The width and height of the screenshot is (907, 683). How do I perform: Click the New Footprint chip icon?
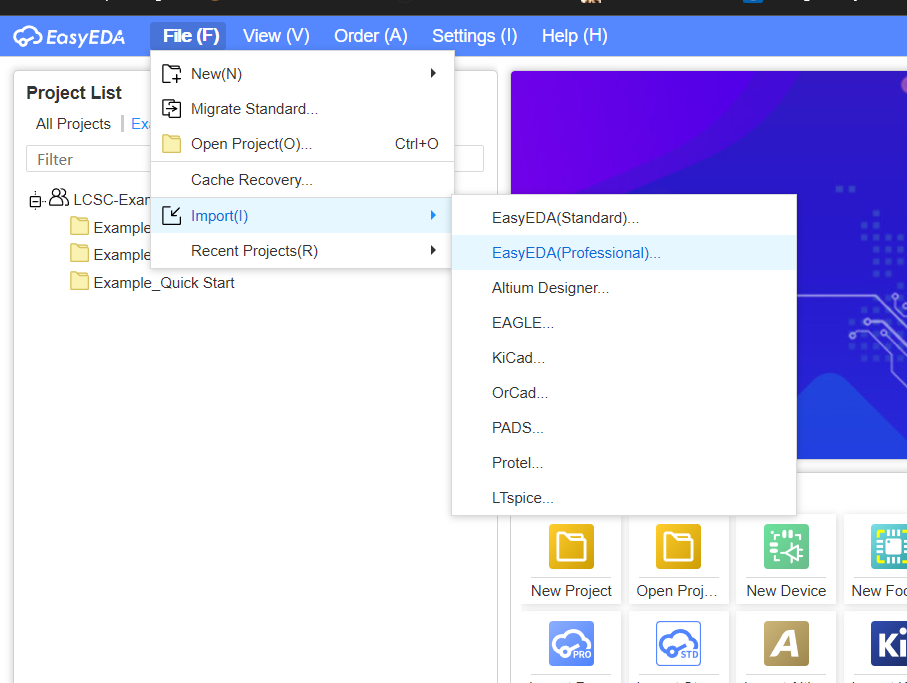coord(889,547)
